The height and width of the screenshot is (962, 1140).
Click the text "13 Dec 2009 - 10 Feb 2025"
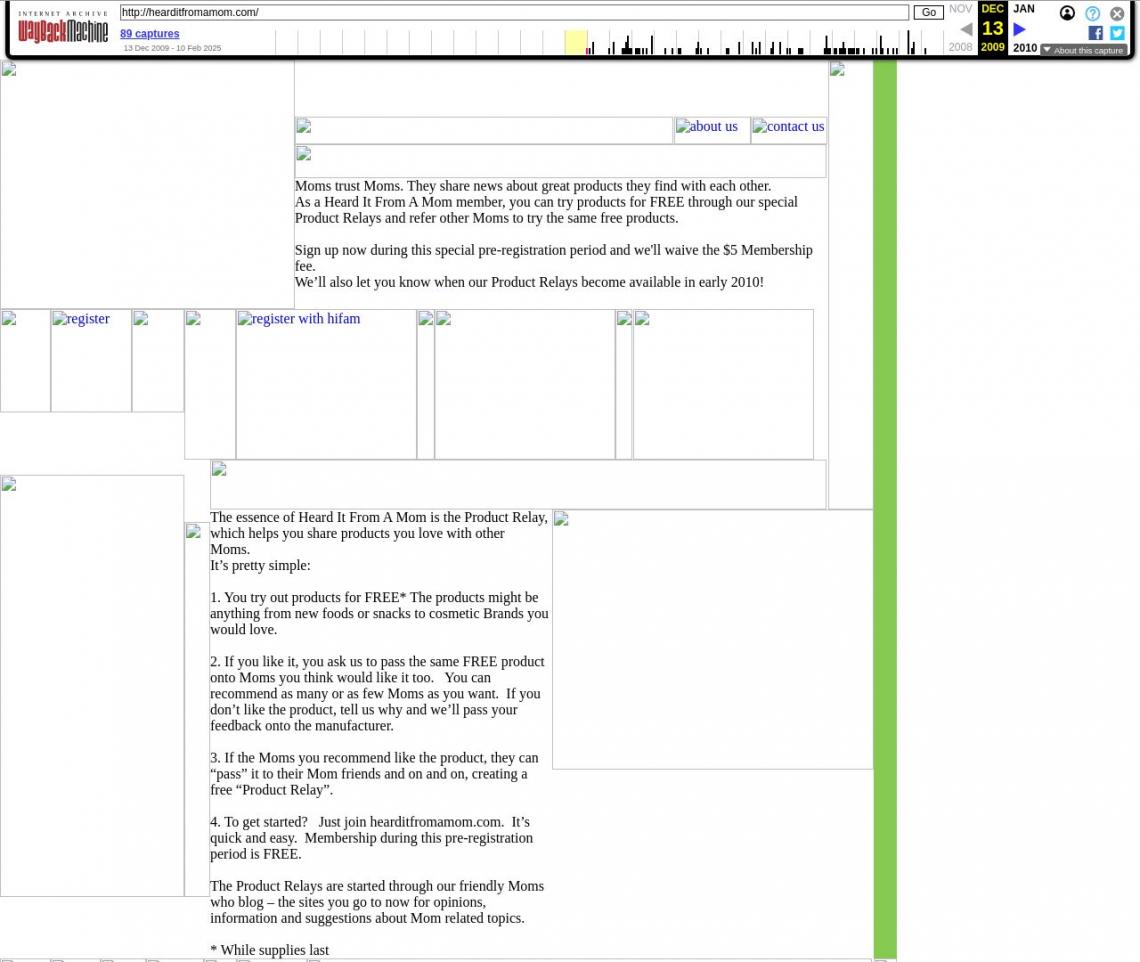pos(172,48)
